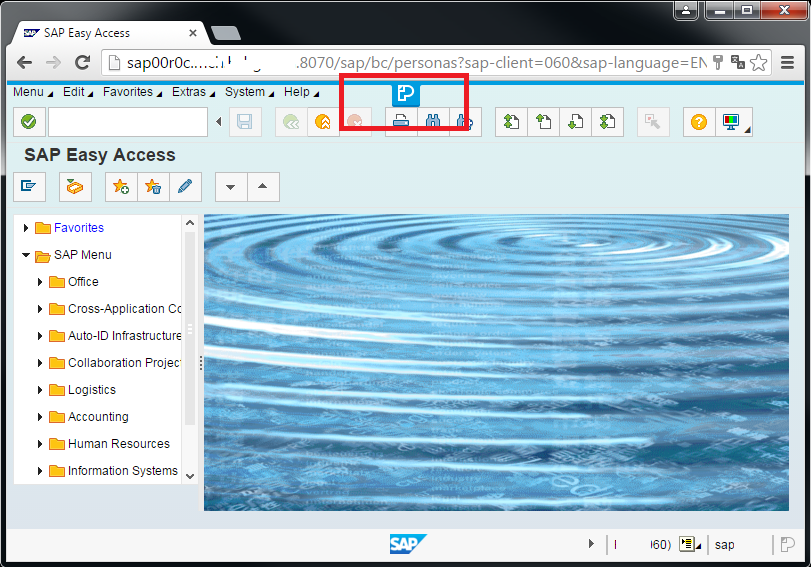Open the Edit menu
Screen dimensions: 811x567
78,92
